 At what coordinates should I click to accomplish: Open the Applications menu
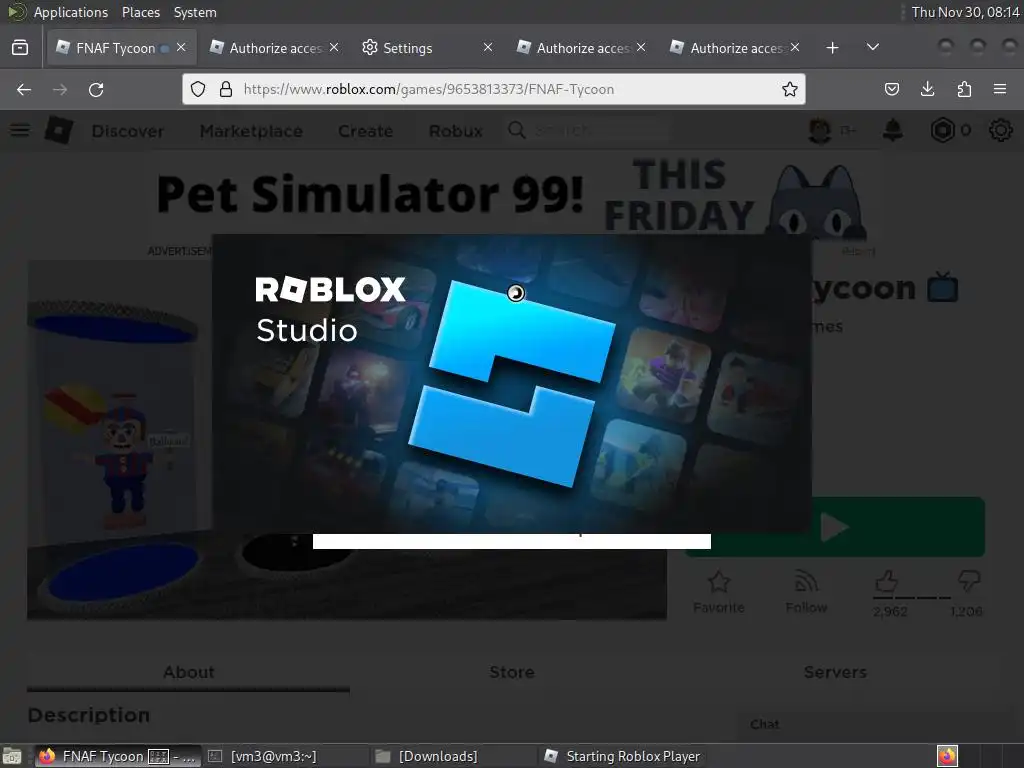[71, 12]
